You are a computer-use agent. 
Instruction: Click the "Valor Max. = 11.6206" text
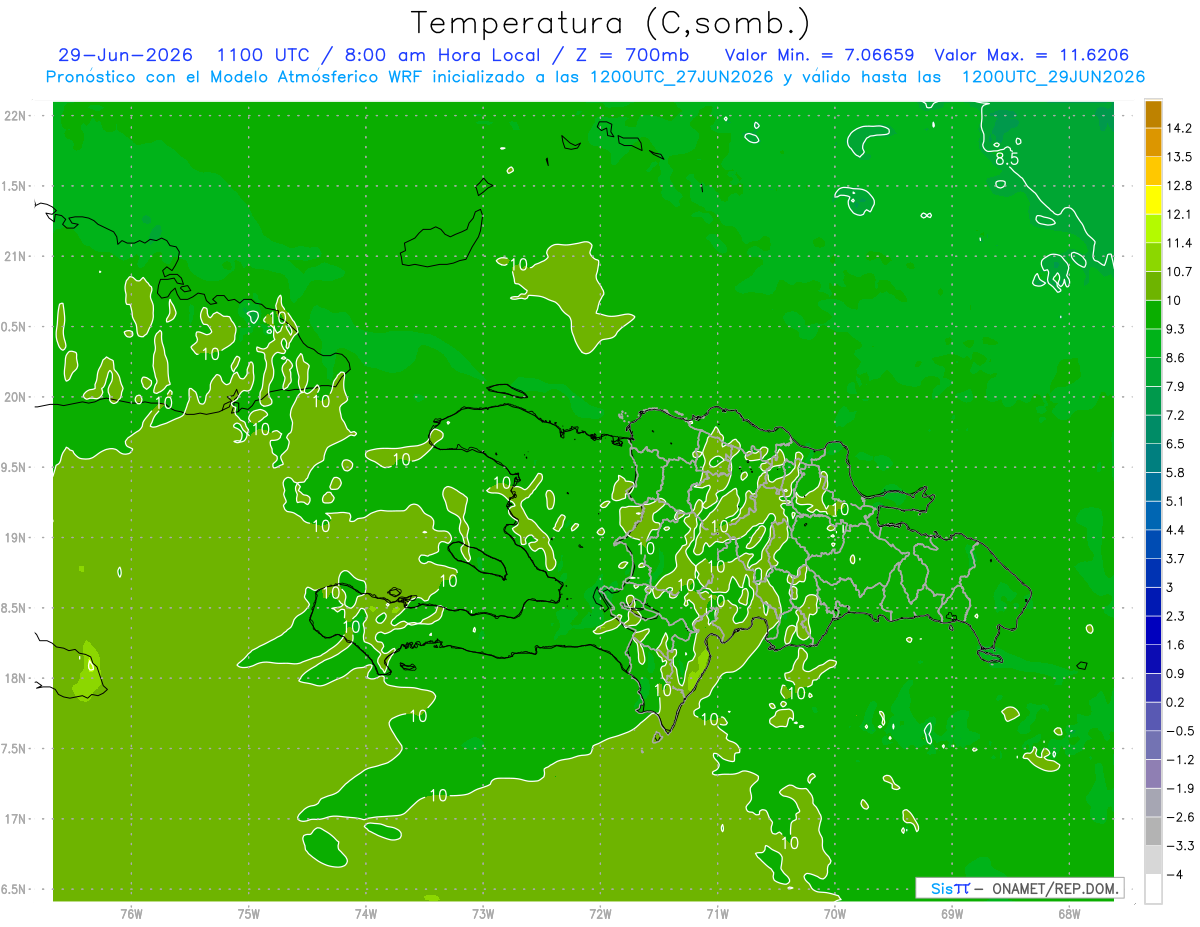click(1032, 55)
